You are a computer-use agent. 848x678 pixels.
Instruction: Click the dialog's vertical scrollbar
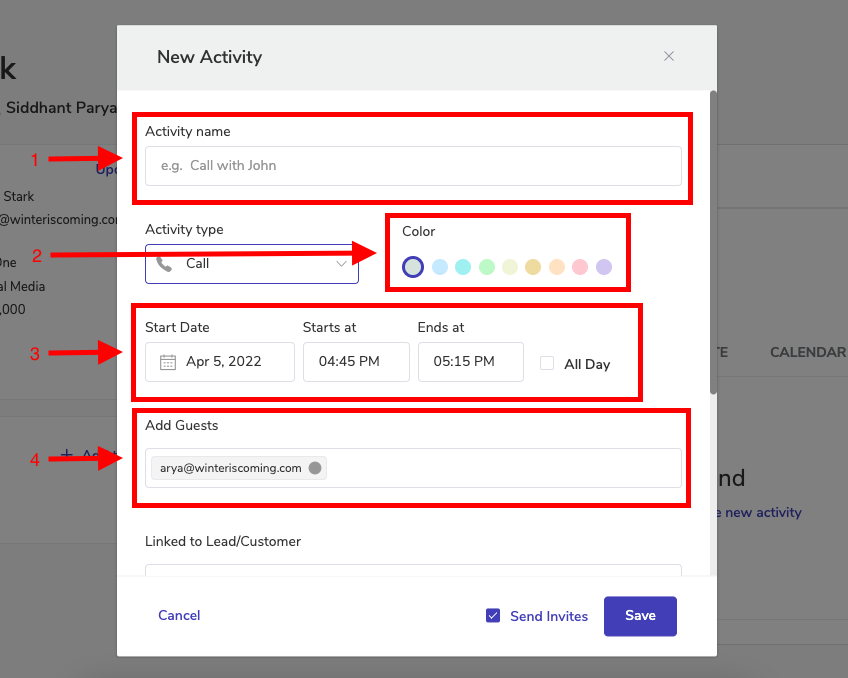713,240
